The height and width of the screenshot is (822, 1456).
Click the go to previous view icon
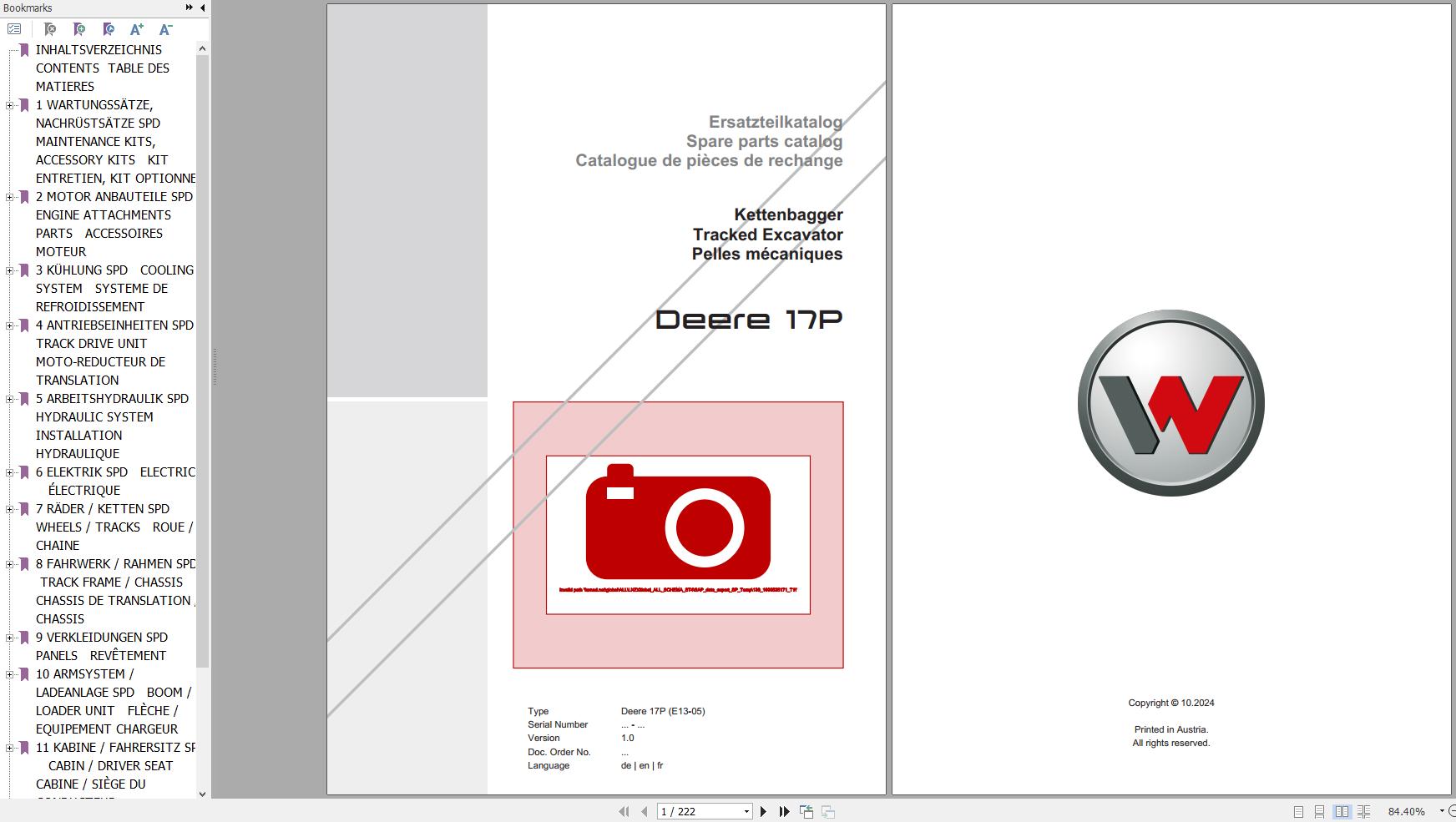806,811
